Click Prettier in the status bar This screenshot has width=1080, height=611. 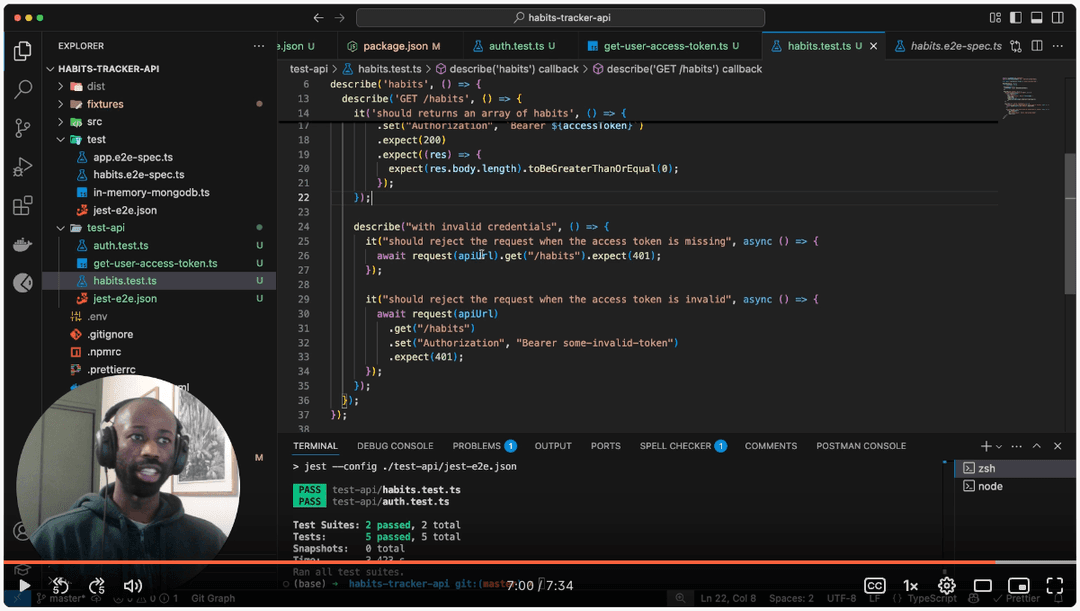pos(1022,598)
